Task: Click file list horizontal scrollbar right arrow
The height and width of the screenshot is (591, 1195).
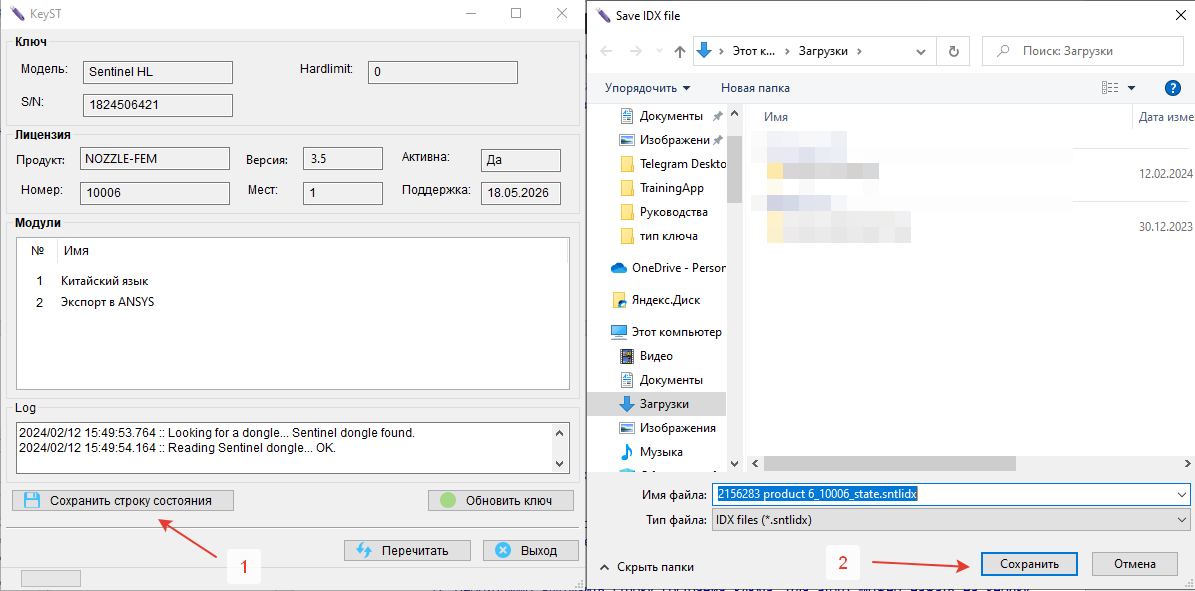Action: coord(1187,463)
